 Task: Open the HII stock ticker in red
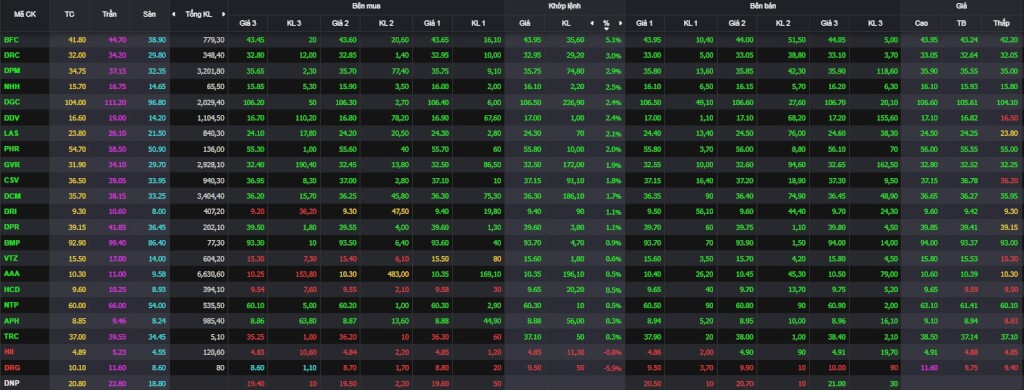pos(9,351)
